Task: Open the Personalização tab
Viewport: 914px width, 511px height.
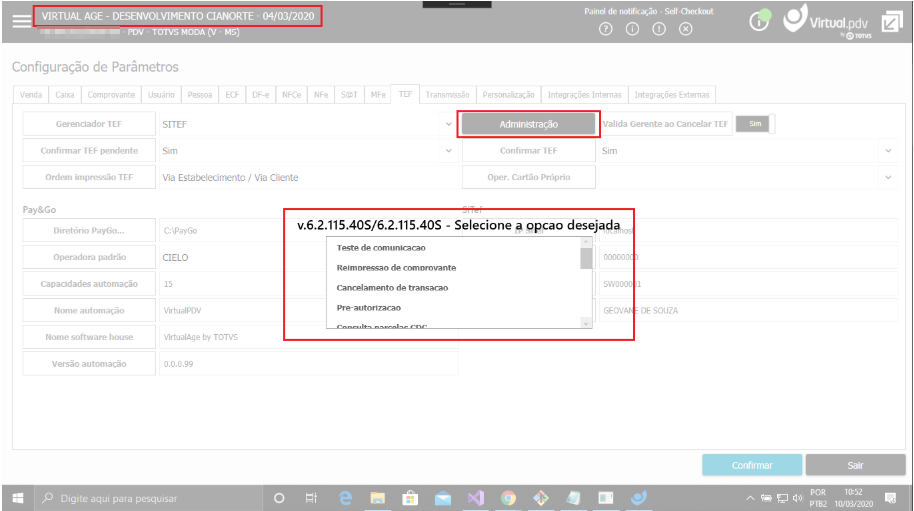Action: point(508,95)
